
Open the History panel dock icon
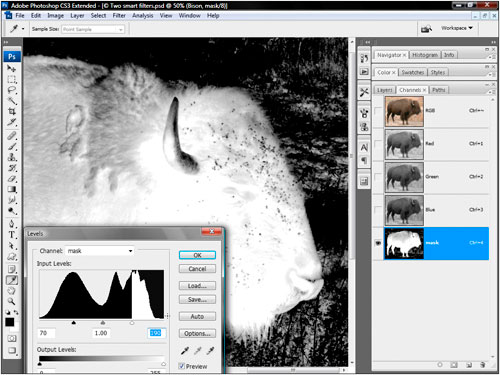pyautogui.click(x=364, y=58)
